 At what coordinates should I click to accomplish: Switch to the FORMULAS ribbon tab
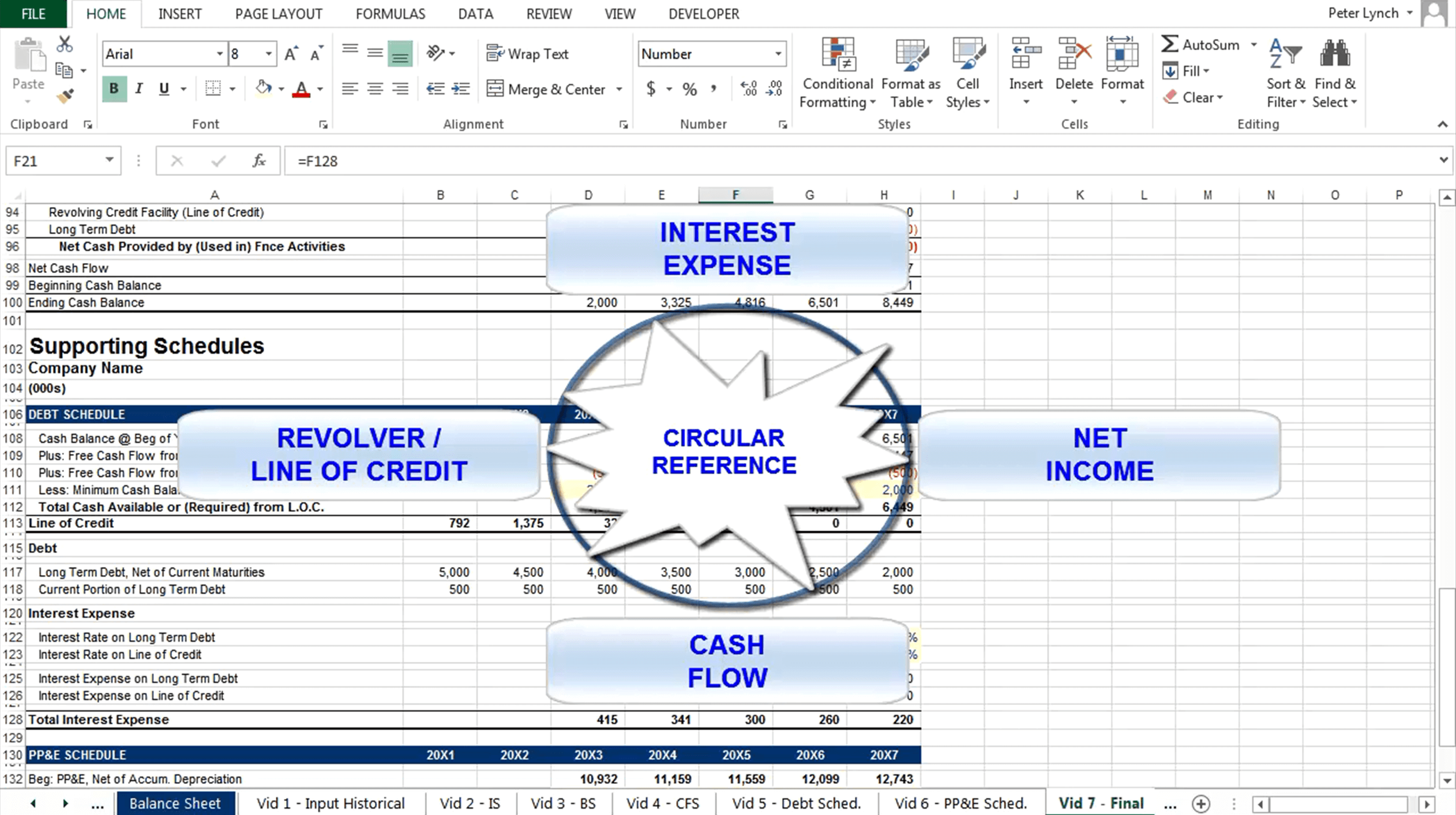click(390, 14)
